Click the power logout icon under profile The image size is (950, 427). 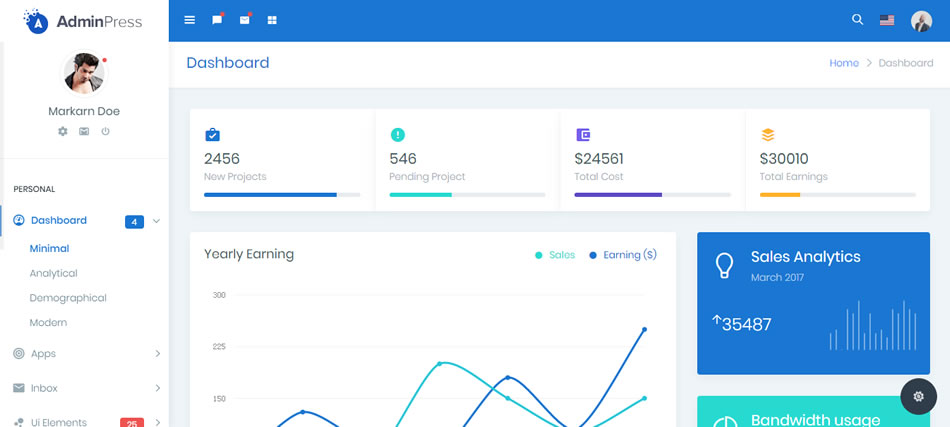tap(105, 131)
